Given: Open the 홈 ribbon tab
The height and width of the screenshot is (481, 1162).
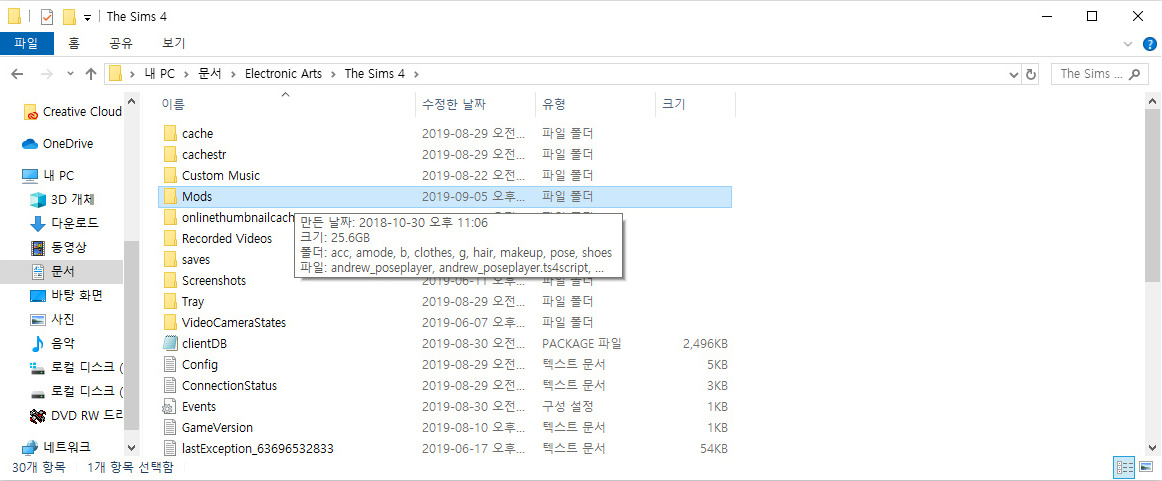Looking at the screenshot, I should point(74,44).
